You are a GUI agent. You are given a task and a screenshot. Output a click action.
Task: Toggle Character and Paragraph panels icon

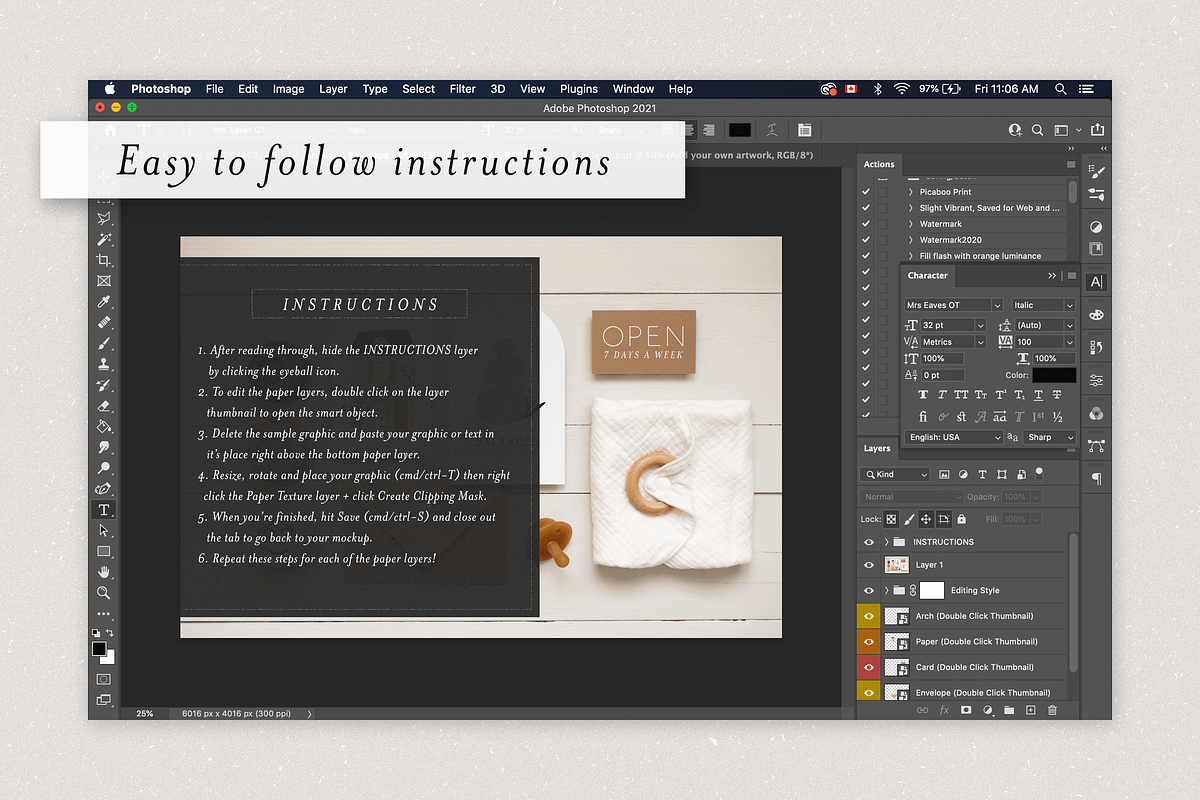(x=804, y=130)
